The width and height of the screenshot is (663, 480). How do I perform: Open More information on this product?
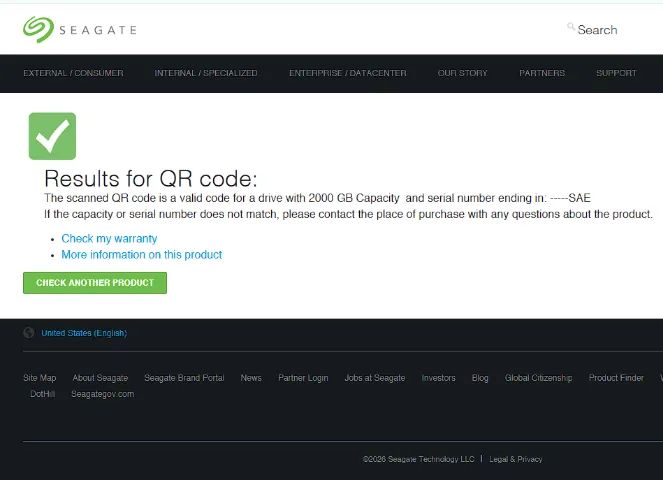pyautogui.click(x=142, y=255)
